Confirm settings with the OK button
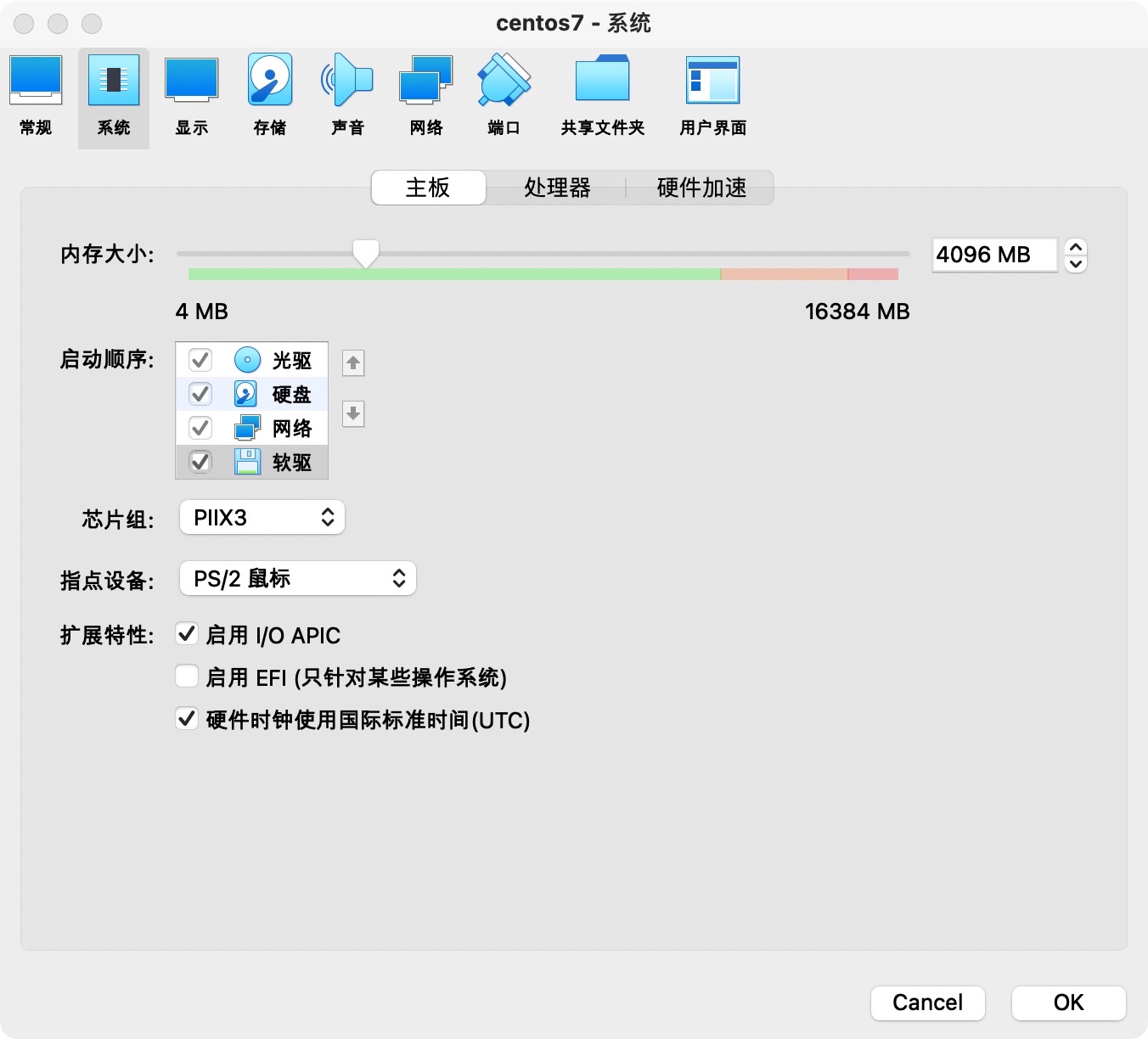Image resolution: width=1148 pixels, height=1039 pixels. [1068, 1002]
